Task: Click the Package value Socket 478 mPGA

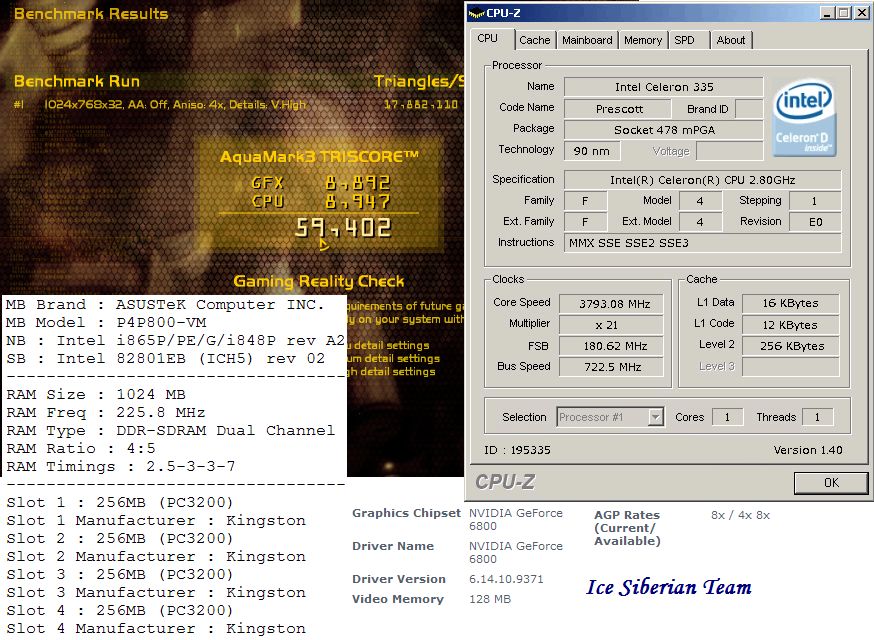Action: [x=663, y=130]
